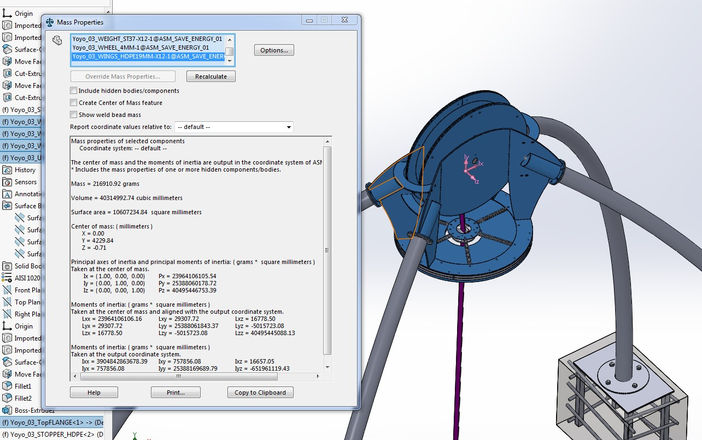Image resolution: width=702 pixels, height=440 pixels.
Task: Select the (f) Yoyo_03_U row in tree
Action: (21, 158)
